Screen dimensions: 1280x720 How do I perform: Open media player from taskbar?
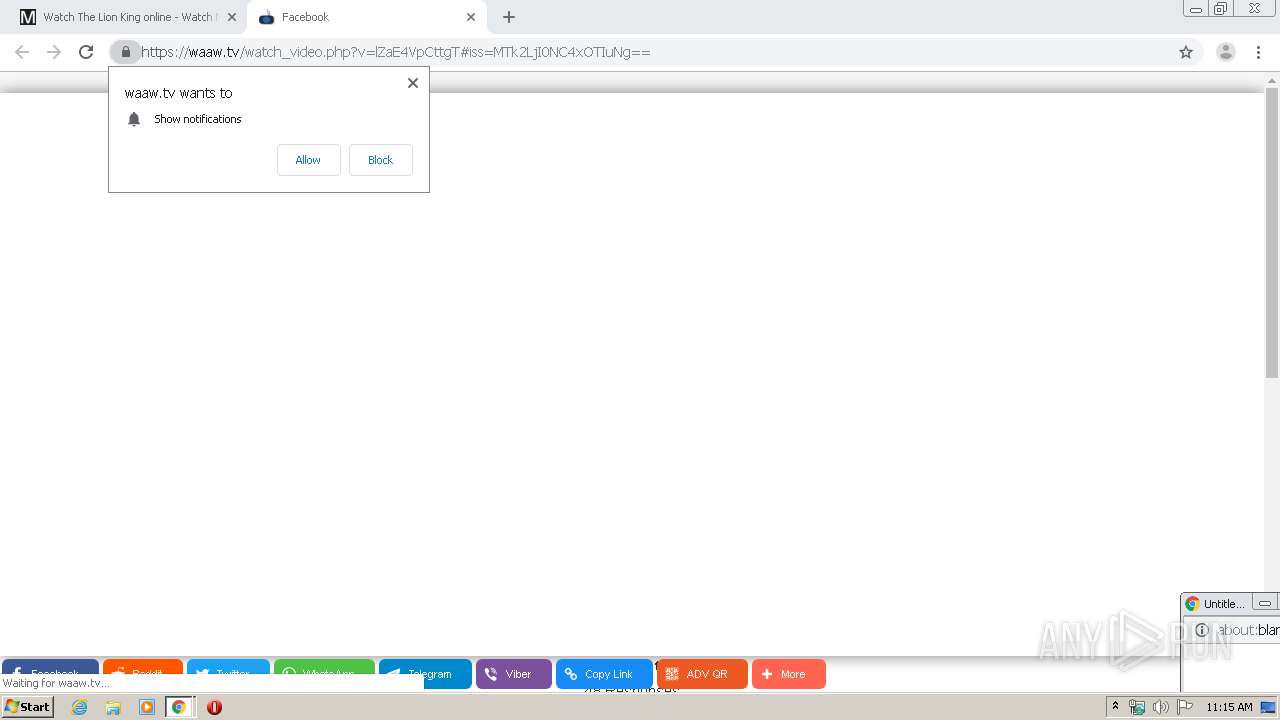pyautogui.click(x=147, y=707)
